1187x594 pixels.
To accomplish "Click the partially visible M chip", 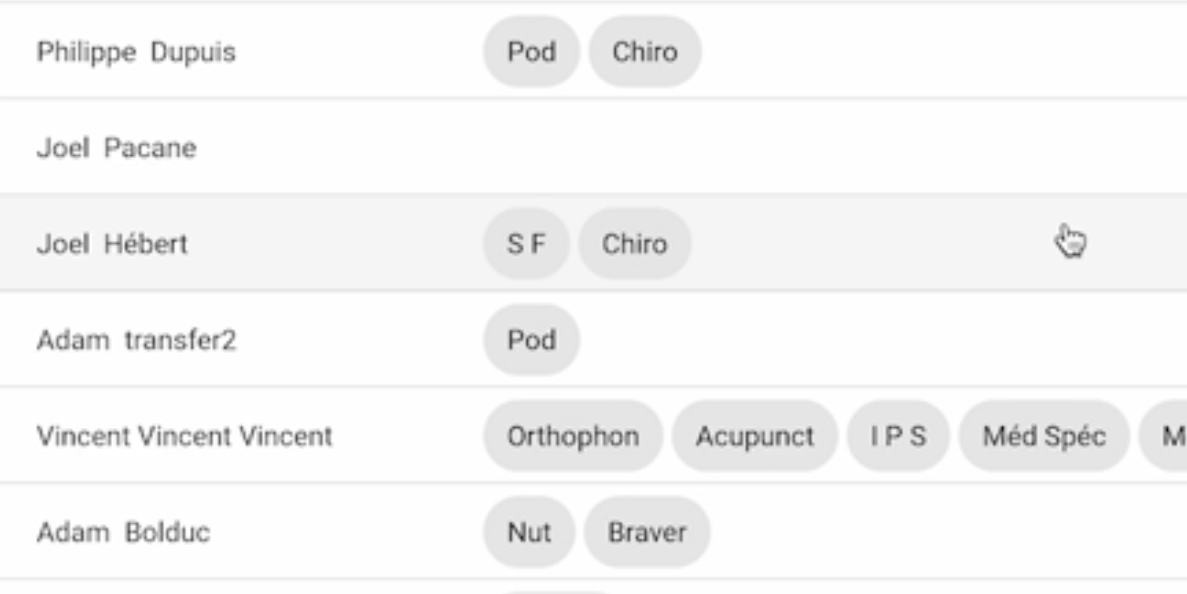I will [1164, 436].
